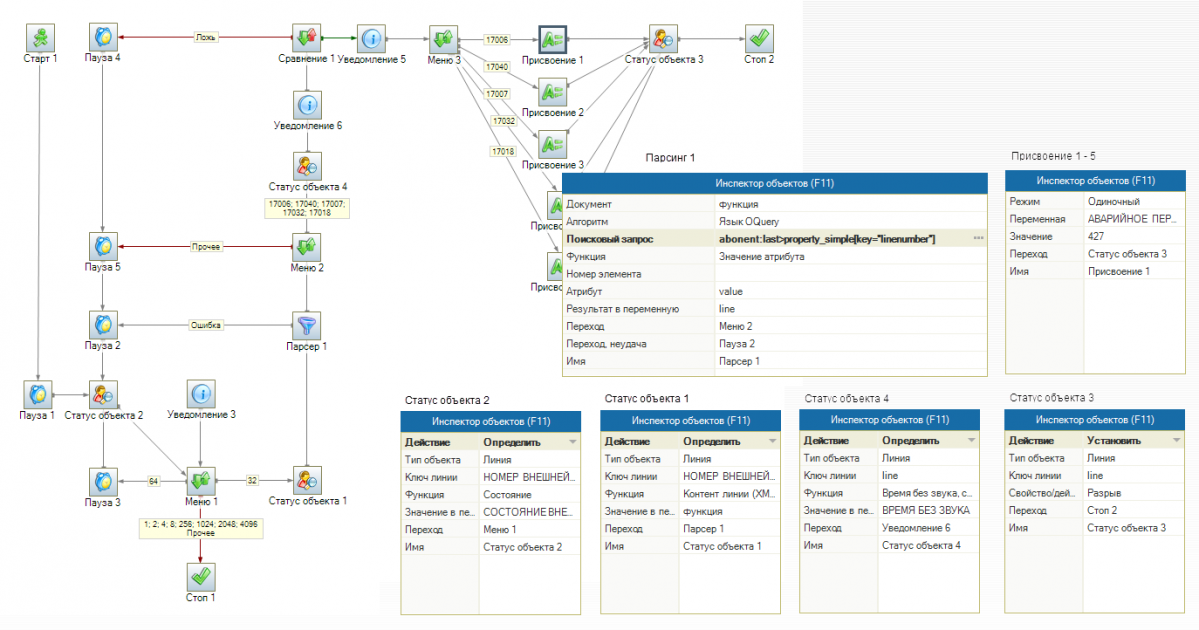The height and width of the screenshot is (630, 1199).
Task: Click the Пауза 4 clock node icon
Action: click(103, 38)
